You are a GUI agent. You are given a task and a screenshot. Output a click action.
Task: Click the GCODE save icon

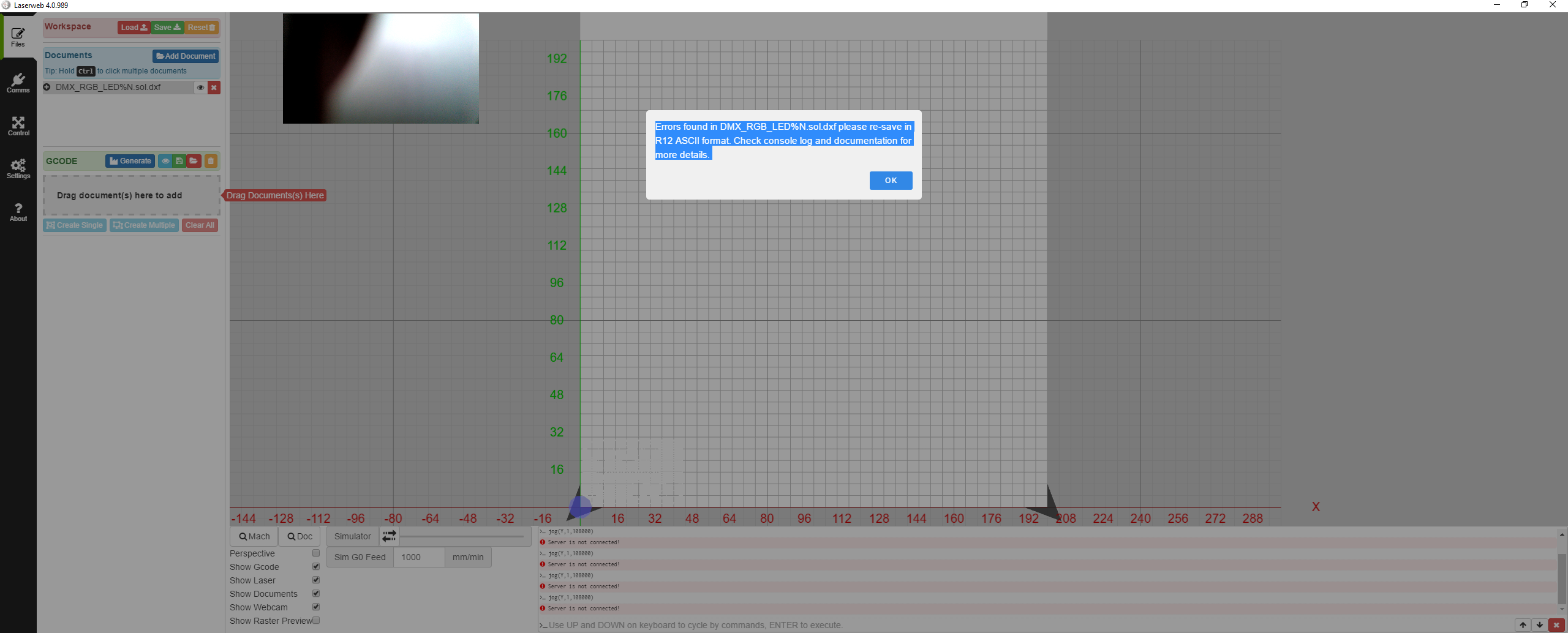(178, 160)
